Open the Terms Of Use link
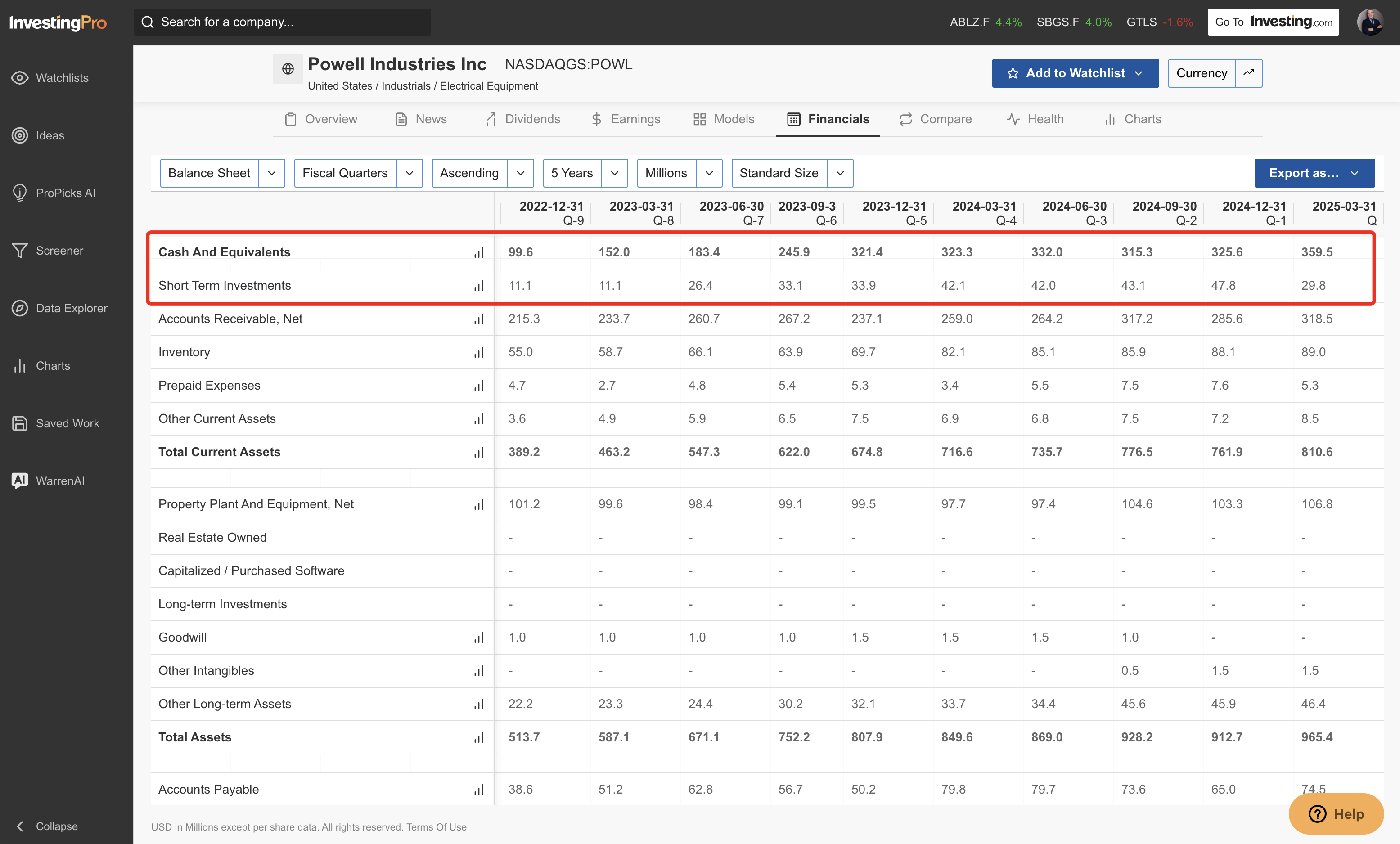This screenshot has width=1400, height=844. point(437,827)
